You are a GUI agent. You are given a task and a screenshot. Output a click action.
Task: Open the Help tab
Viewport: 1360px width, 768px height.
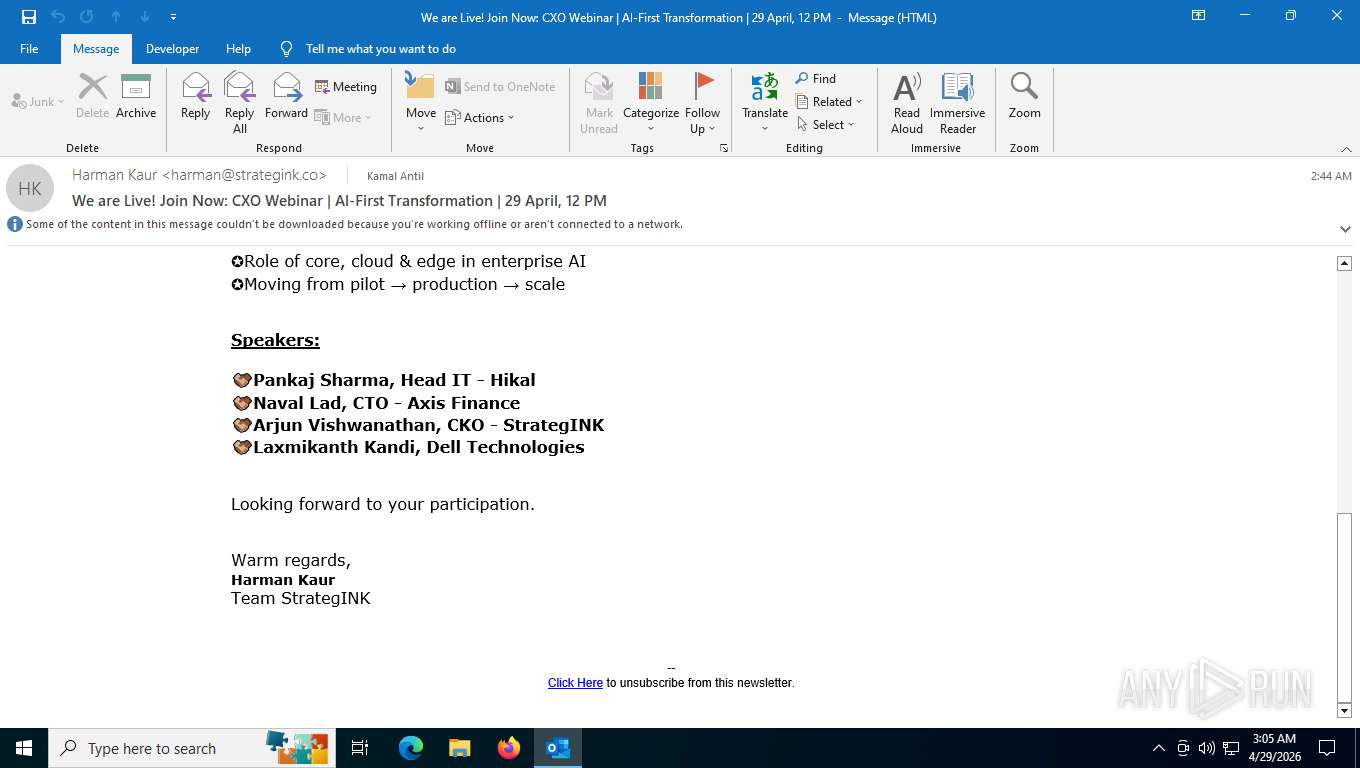point(238,48)
